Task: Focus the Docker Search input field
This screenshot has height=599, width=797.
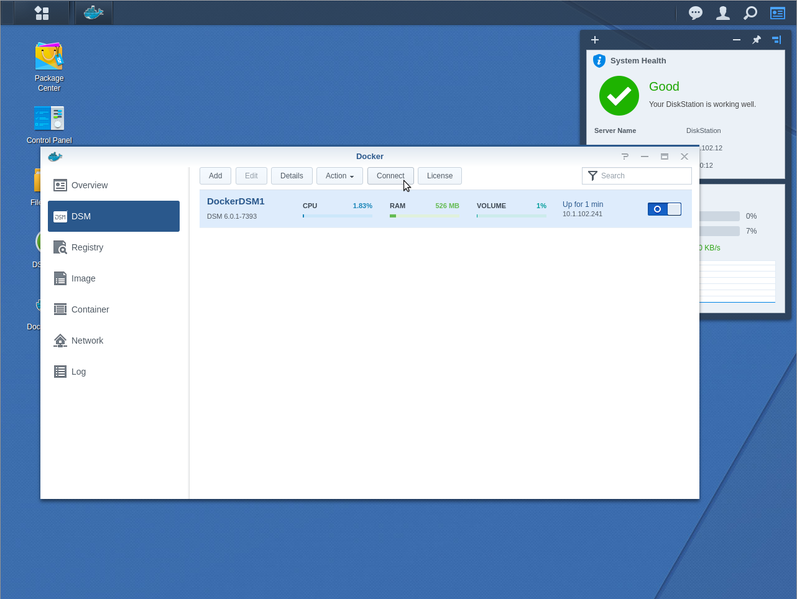Action: (637, 176)
